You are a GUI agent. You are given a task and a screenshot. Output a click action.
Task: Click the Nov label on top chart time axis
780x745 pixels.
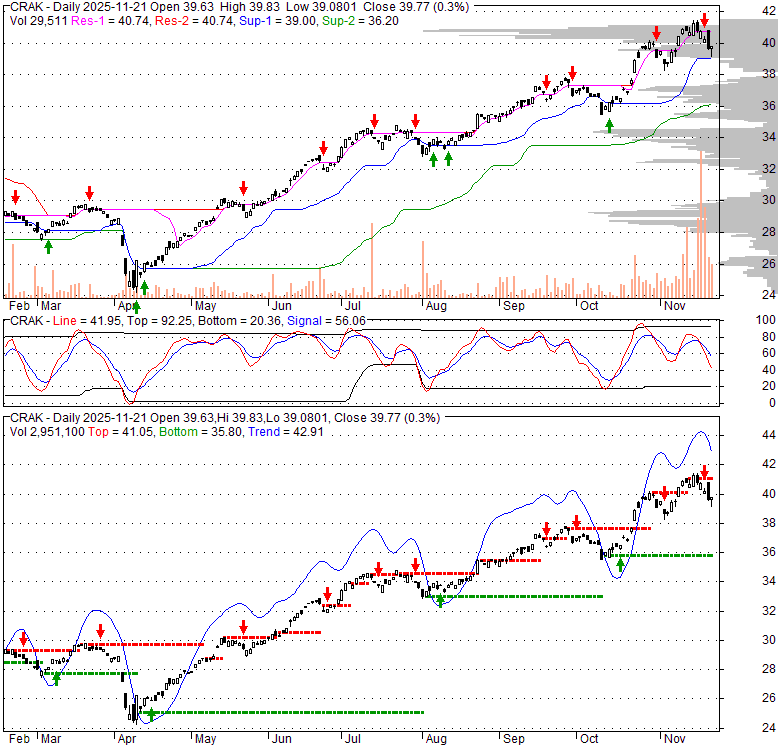coord(675,306)
